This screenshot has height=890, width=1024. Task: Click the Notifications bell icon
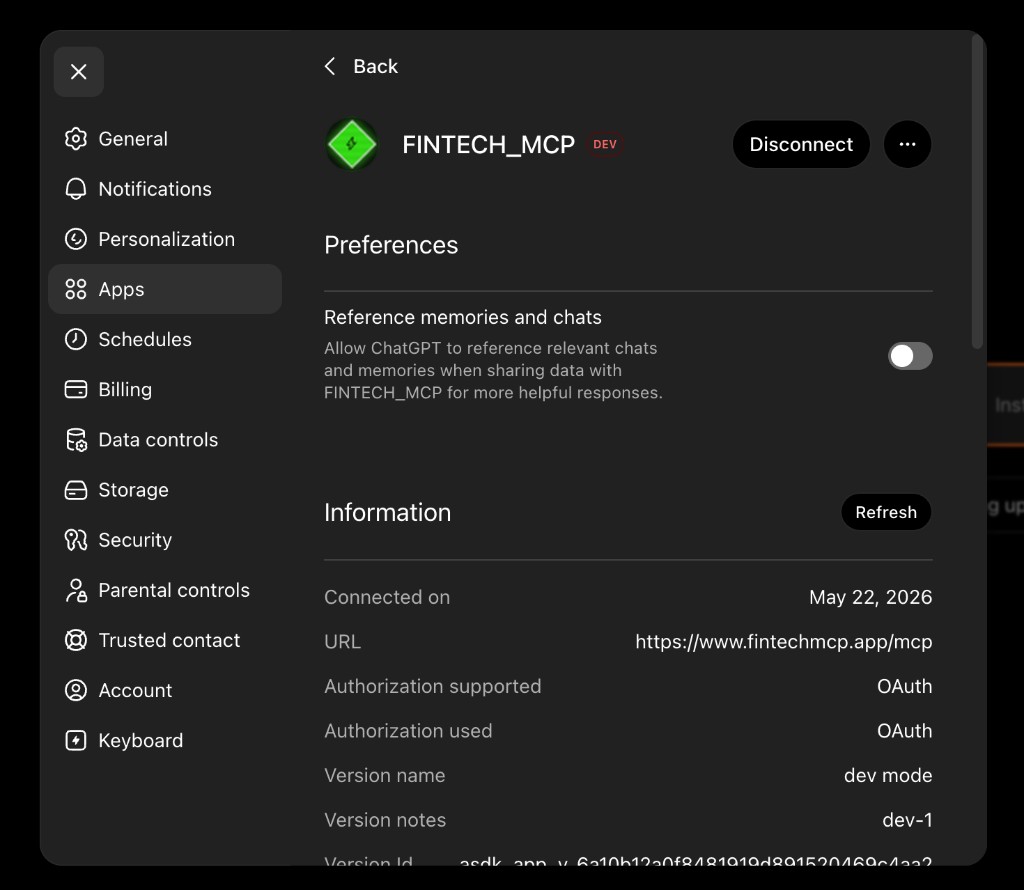click(76, 189)
